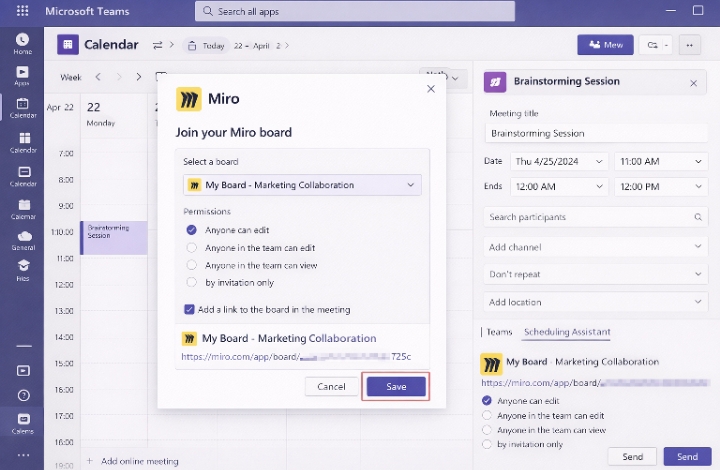
Task: Open the Thu 4/25/2024 date dropdown
Action: [558, 161]
